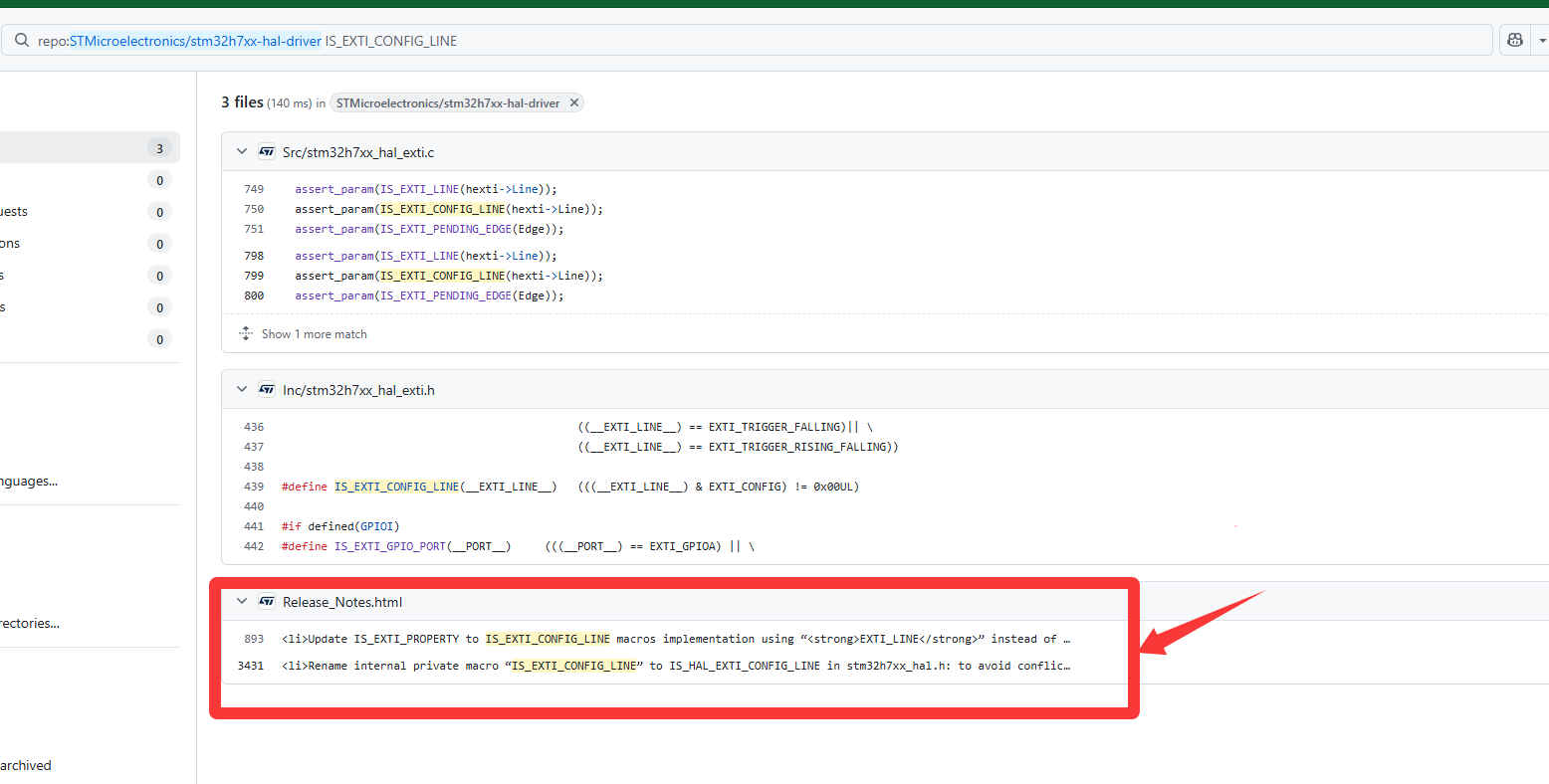Collapse the Inc/stm32h7xx_hal_exti.h result

pyautogui.click(x=242, y=390)
